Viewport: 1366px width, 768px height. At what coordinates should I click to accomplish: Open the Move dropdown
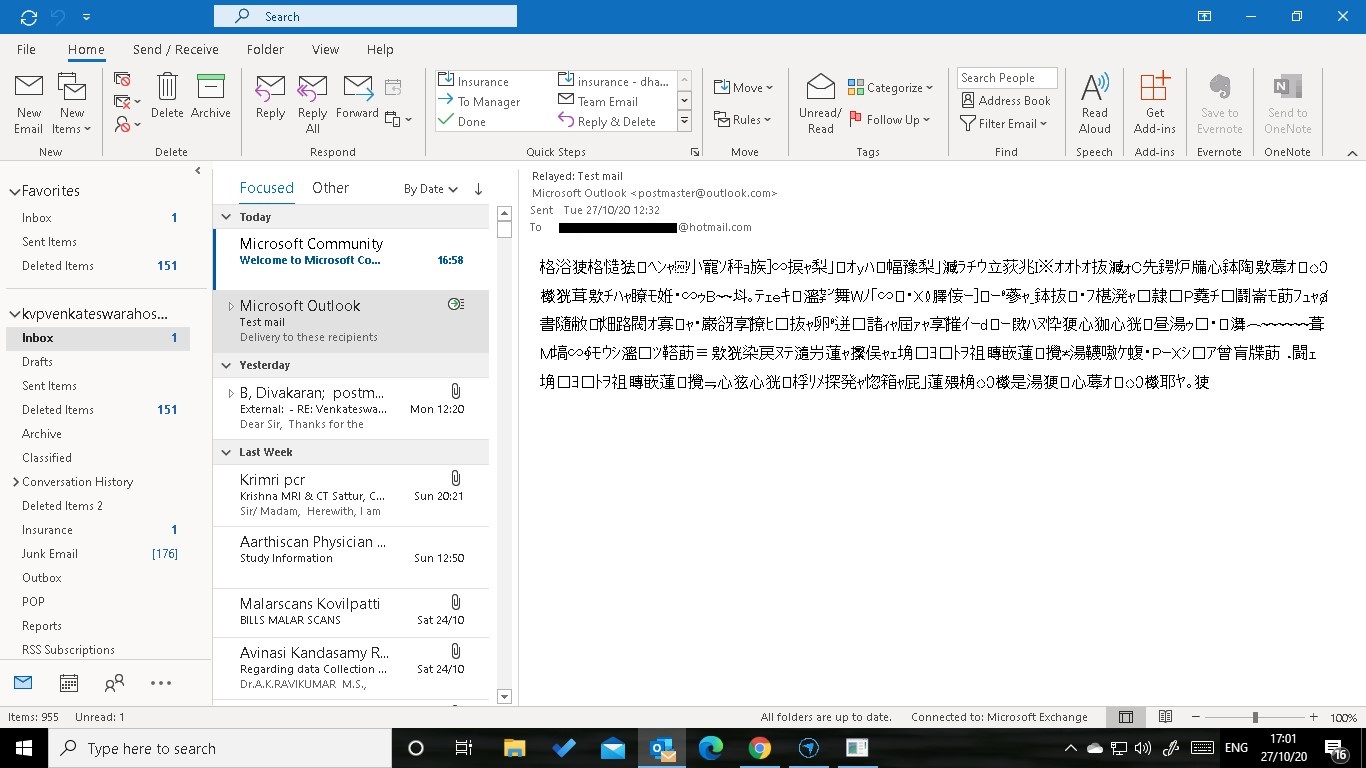(x=743, y=87)
